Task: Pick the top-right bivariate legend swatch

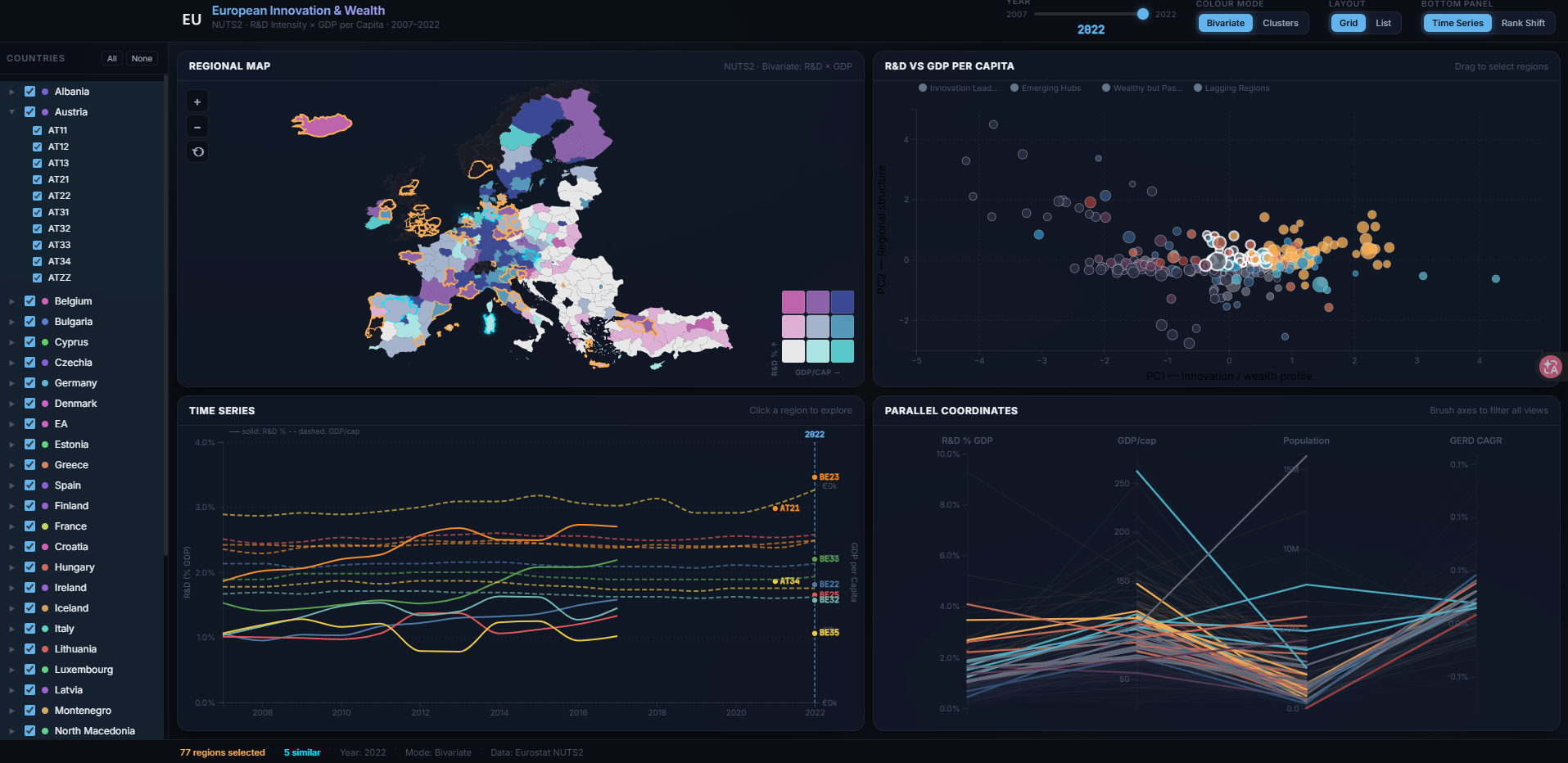Action: pos(842,302)
